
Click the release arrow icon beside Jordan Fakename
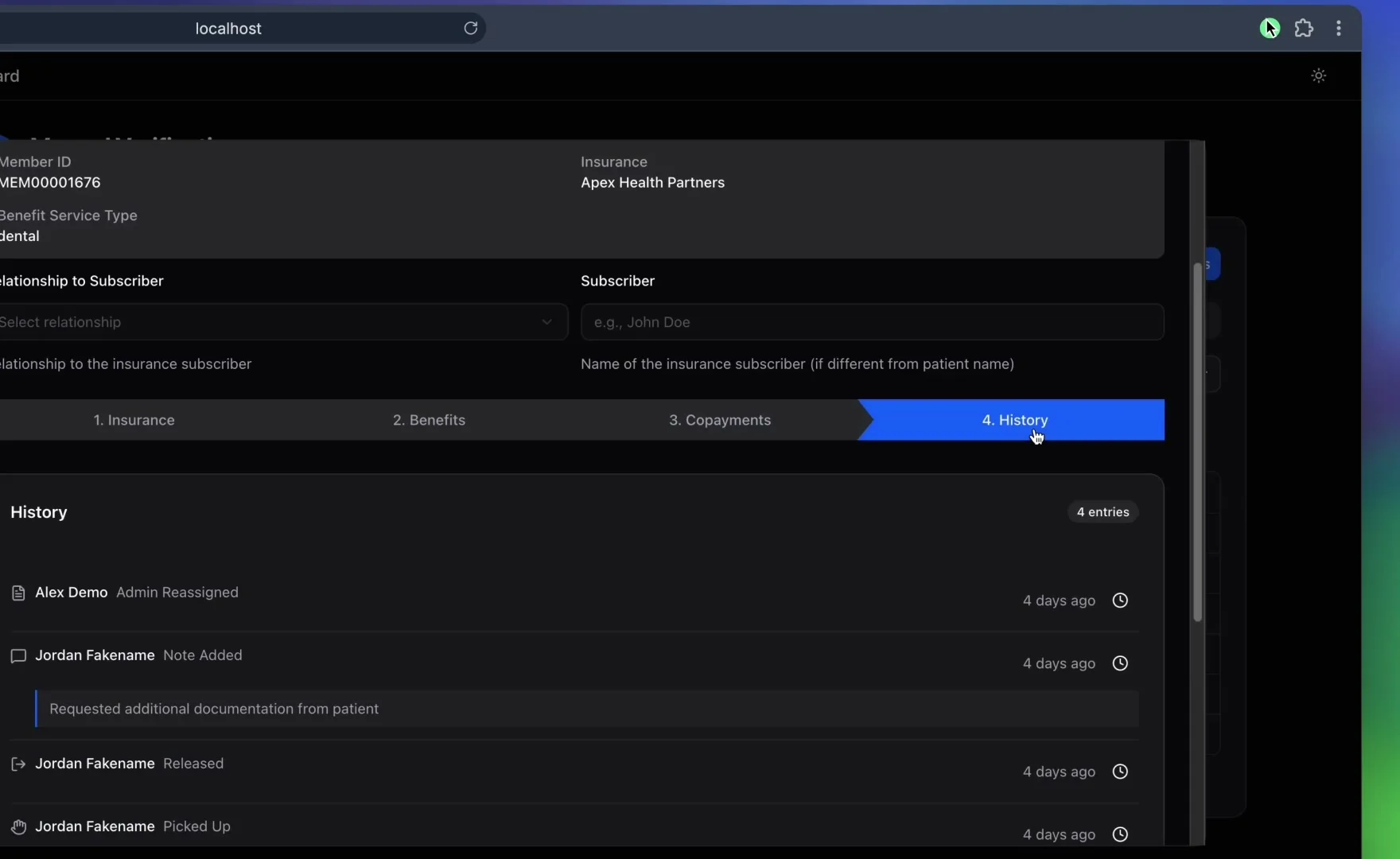point(17,764)
